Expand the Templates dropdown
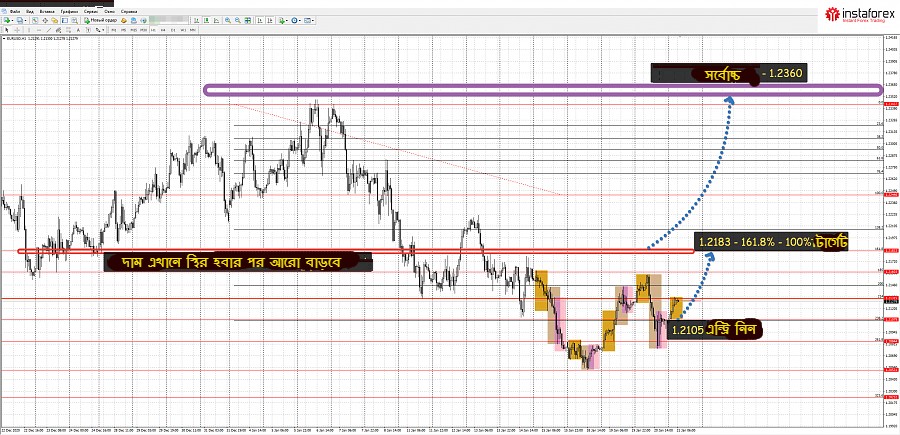 coord(313,21)
